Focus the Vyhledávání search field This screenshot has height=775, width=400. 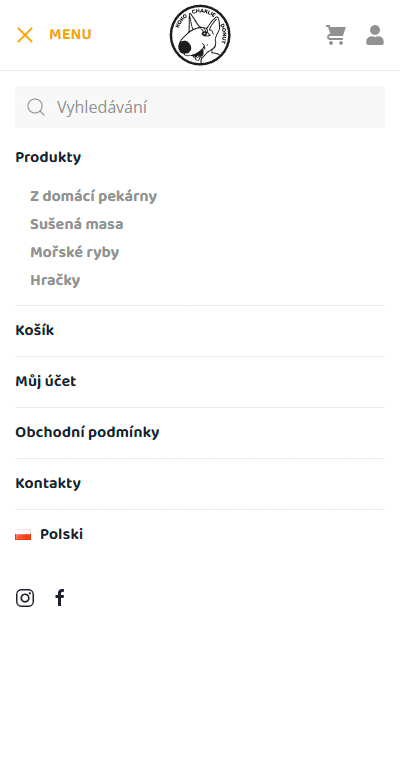click(200, 107)
